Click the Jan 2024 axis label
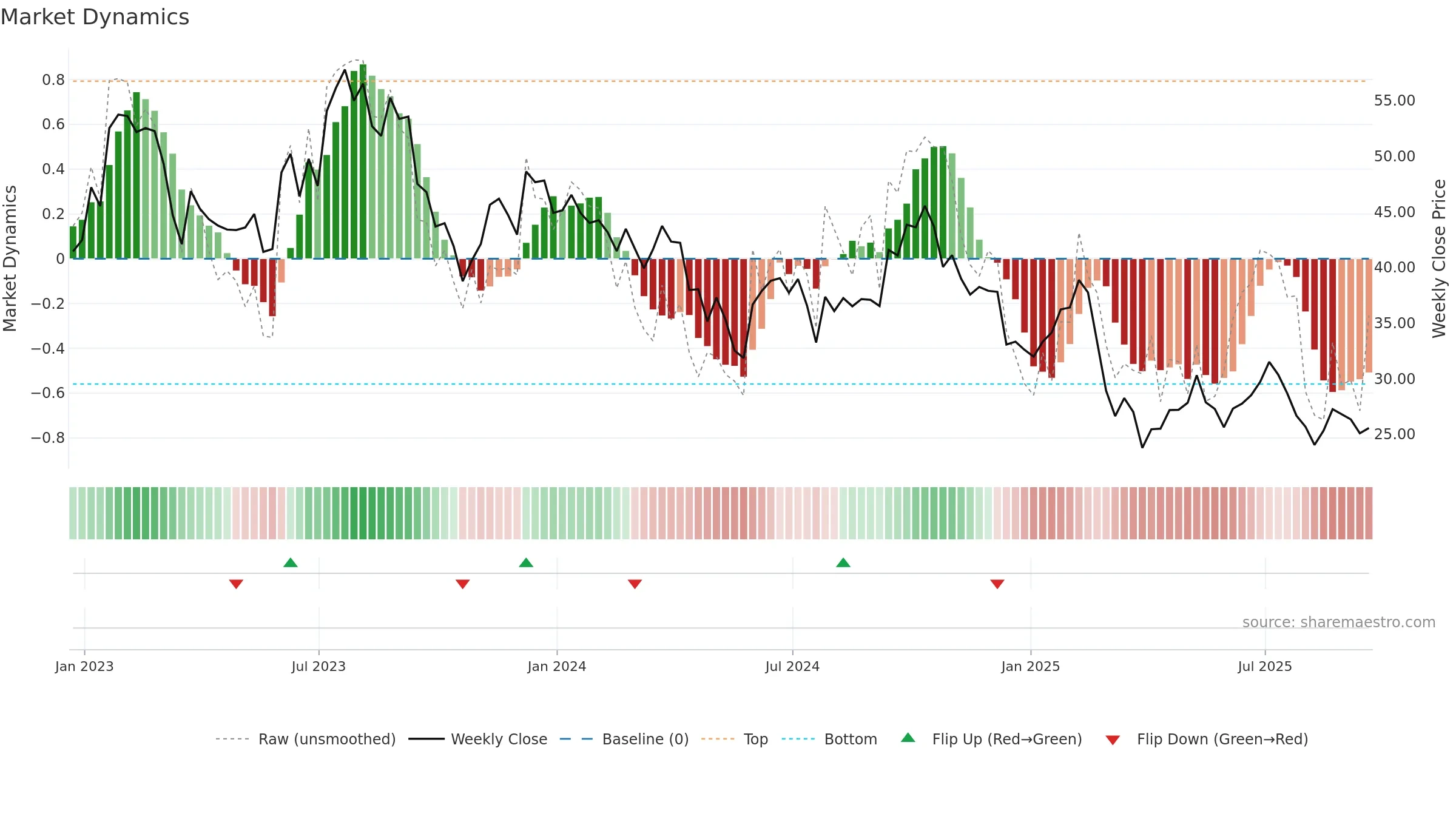The height and width of the screenshot is (819, 1456). tap(557, 666)
